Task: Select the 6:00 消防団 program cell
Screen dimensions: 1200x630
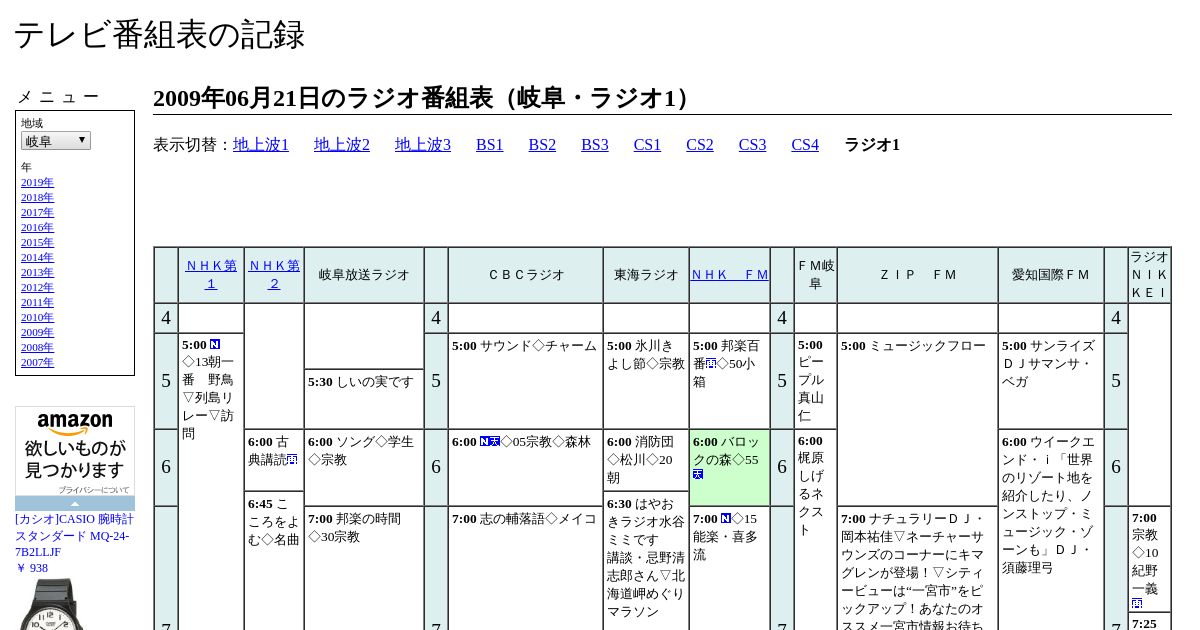Action: pos(646,460)
